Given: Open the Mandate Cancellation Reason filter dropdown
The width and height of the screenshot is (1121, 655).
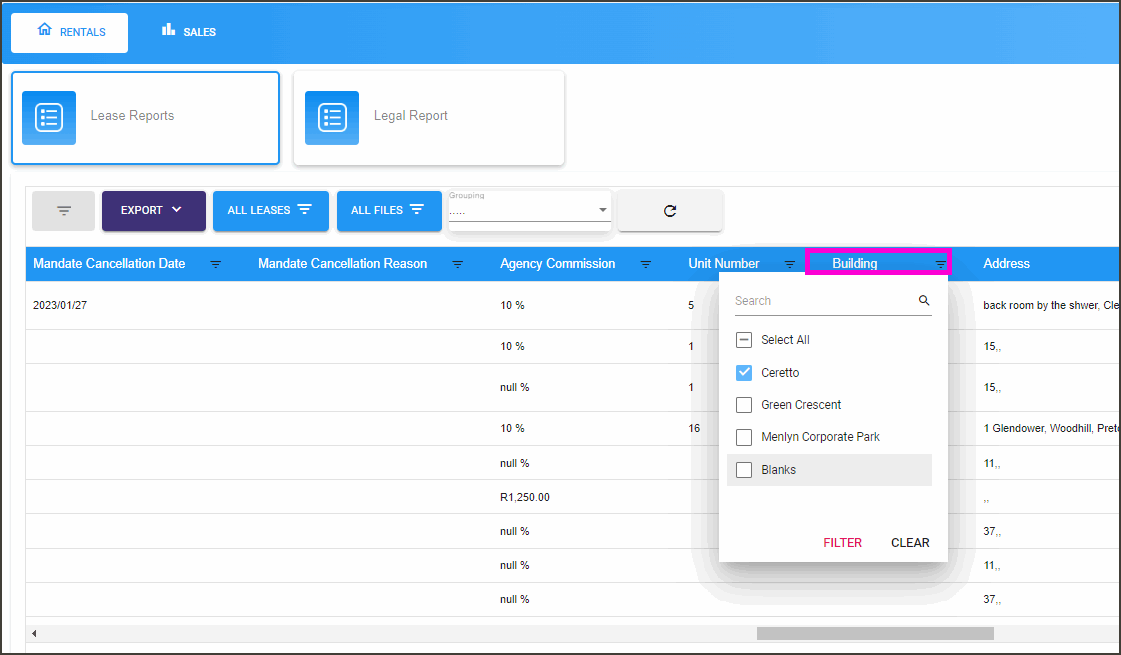Looking at the screenshot, I should [x=458, y=264].
